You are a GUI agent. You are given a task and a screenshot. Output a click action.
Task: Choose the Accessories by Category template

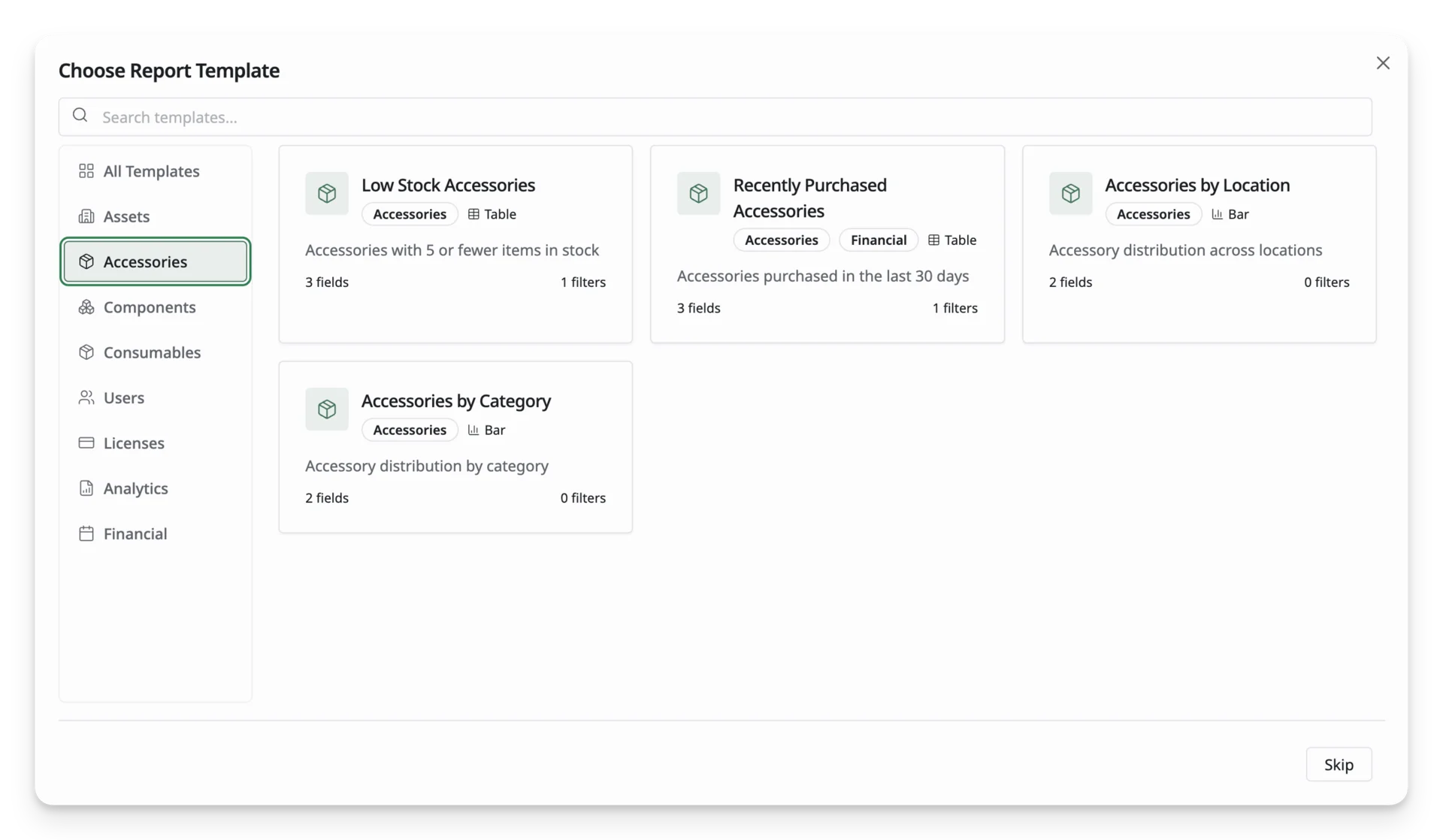click(x=455, y=447)
